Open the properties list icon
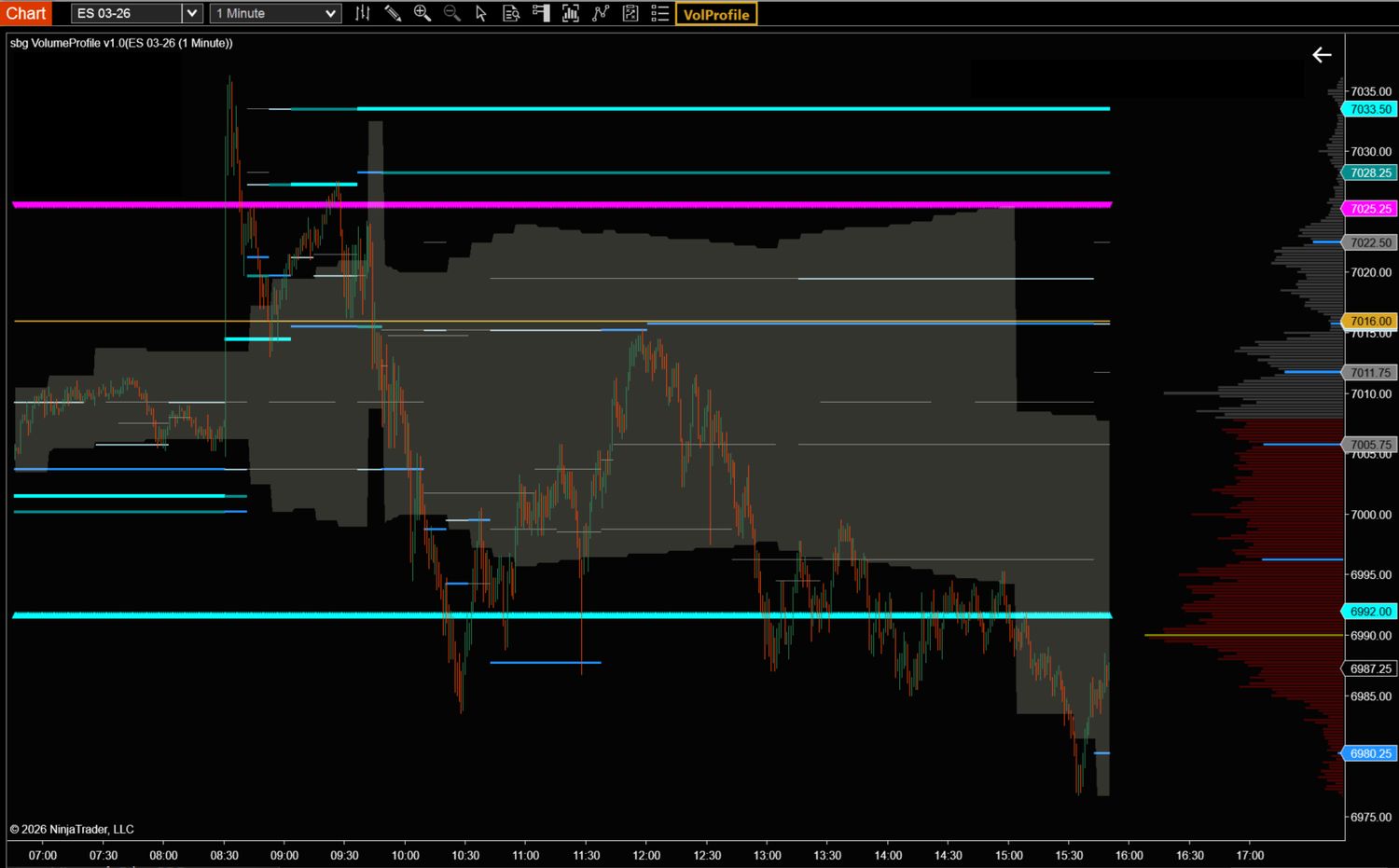This screenshot has width=1399, height=868. pos(660,13)
